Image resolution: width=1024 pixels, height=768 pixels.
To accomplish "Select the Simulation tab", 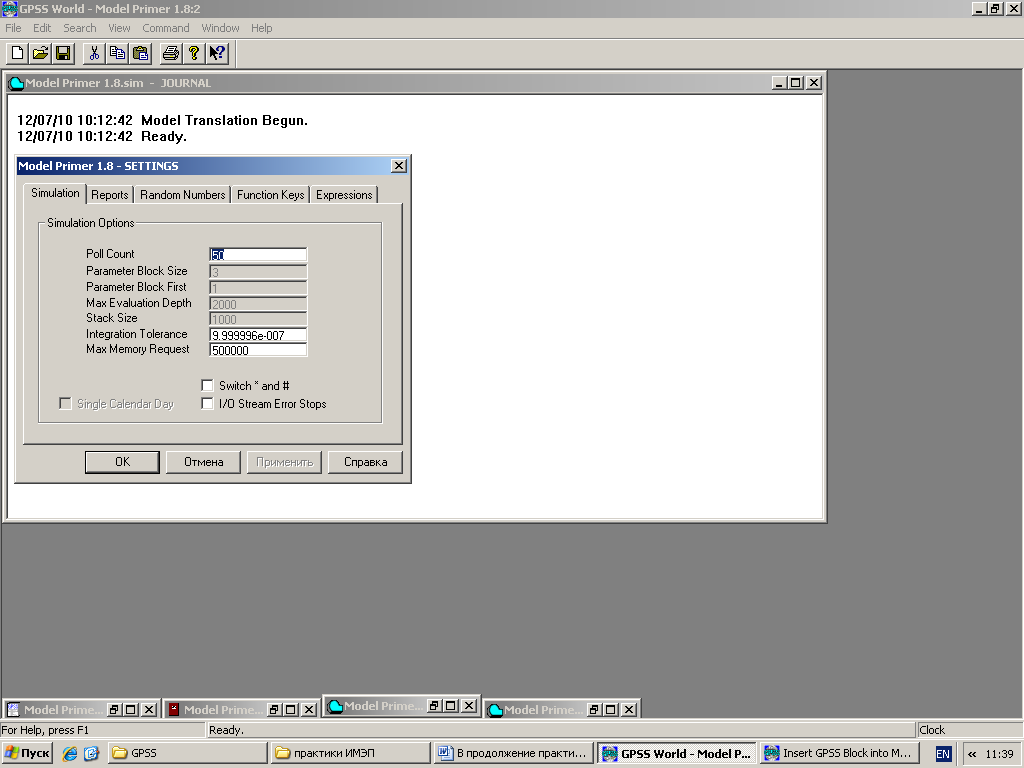I will coord(55,193).
